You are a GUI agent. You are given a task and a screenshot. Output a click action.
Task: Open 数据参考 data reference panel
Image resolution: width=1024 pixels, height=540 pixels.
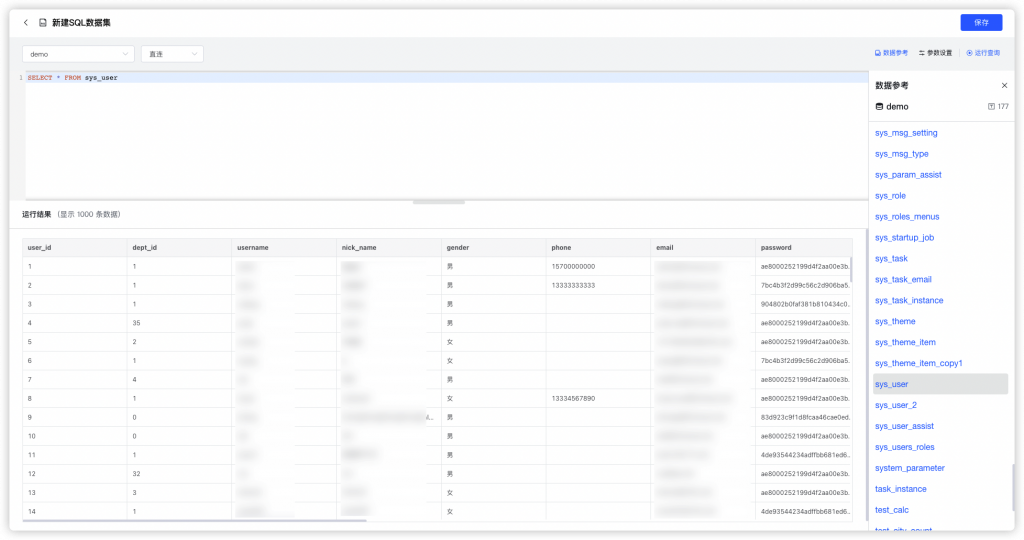[891, 53]
